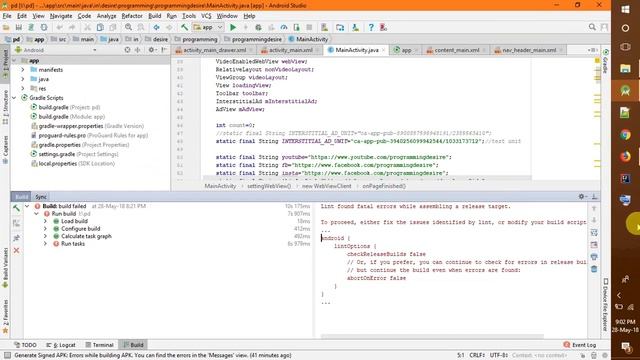This screenshot has height=360, width=640.
Task: Click the Find magnifier icon in the toolbar
Action: pos(129,27)
